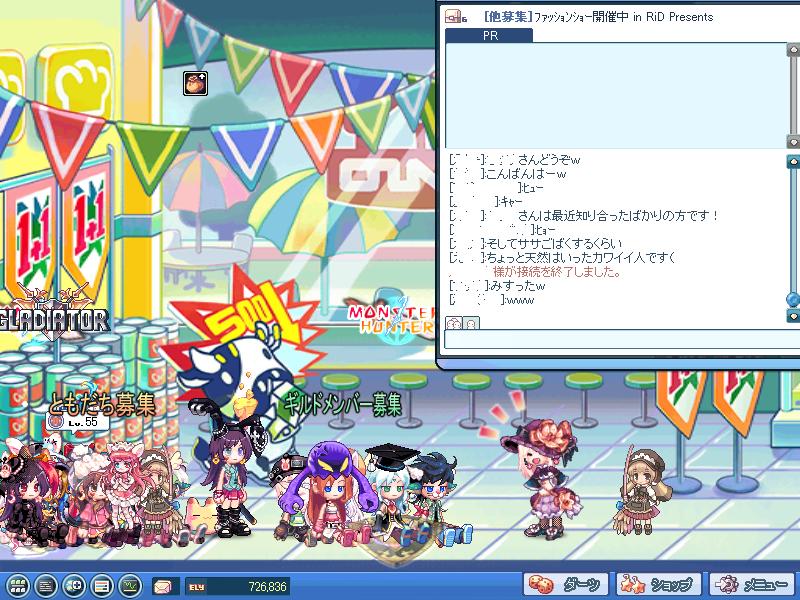
Task: Click the message こんばんはーw
Action: [x=526, y=174]
